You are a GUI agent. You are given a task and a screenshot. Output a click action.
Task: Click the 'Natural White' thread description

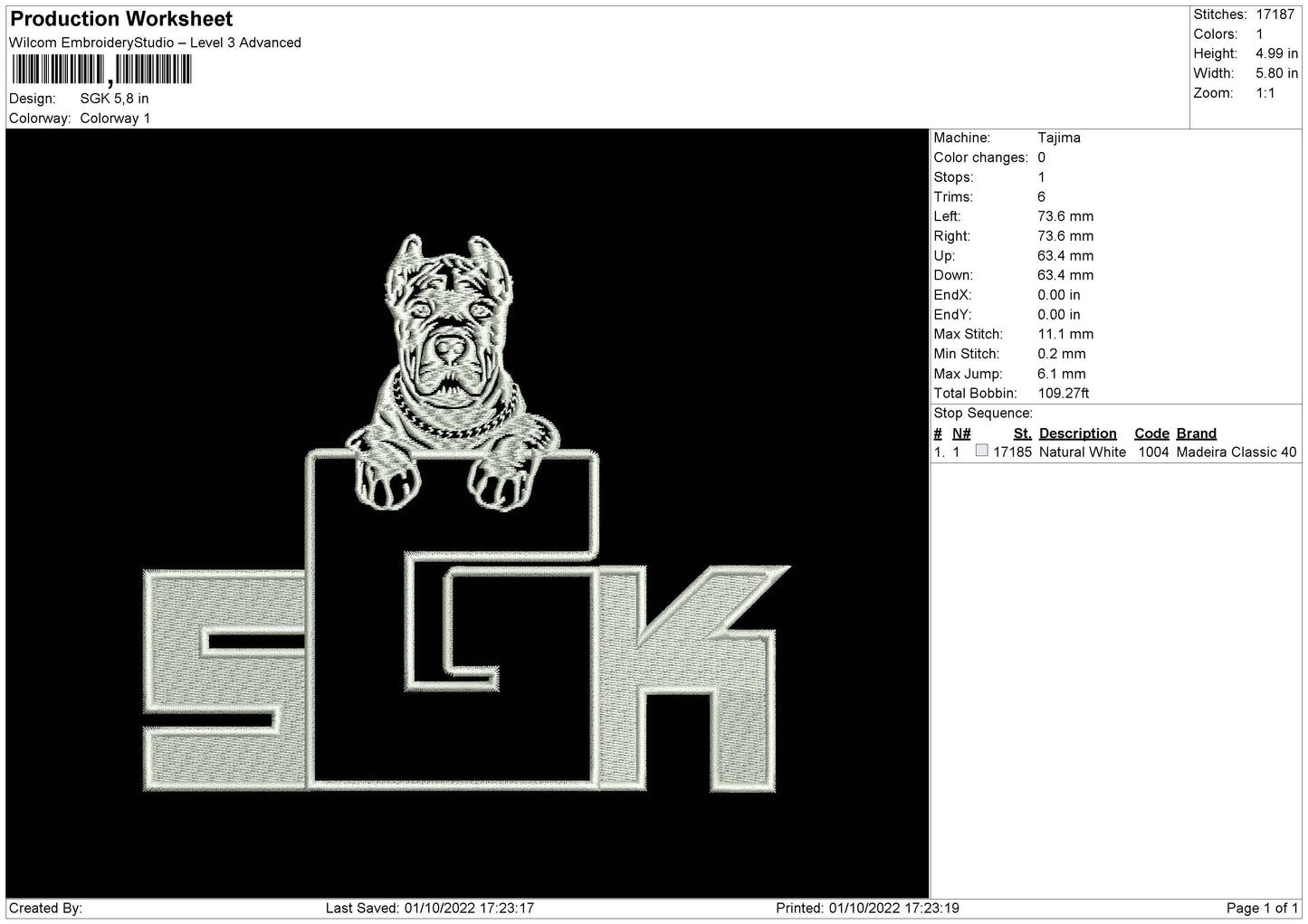[x=1083, y=452]
